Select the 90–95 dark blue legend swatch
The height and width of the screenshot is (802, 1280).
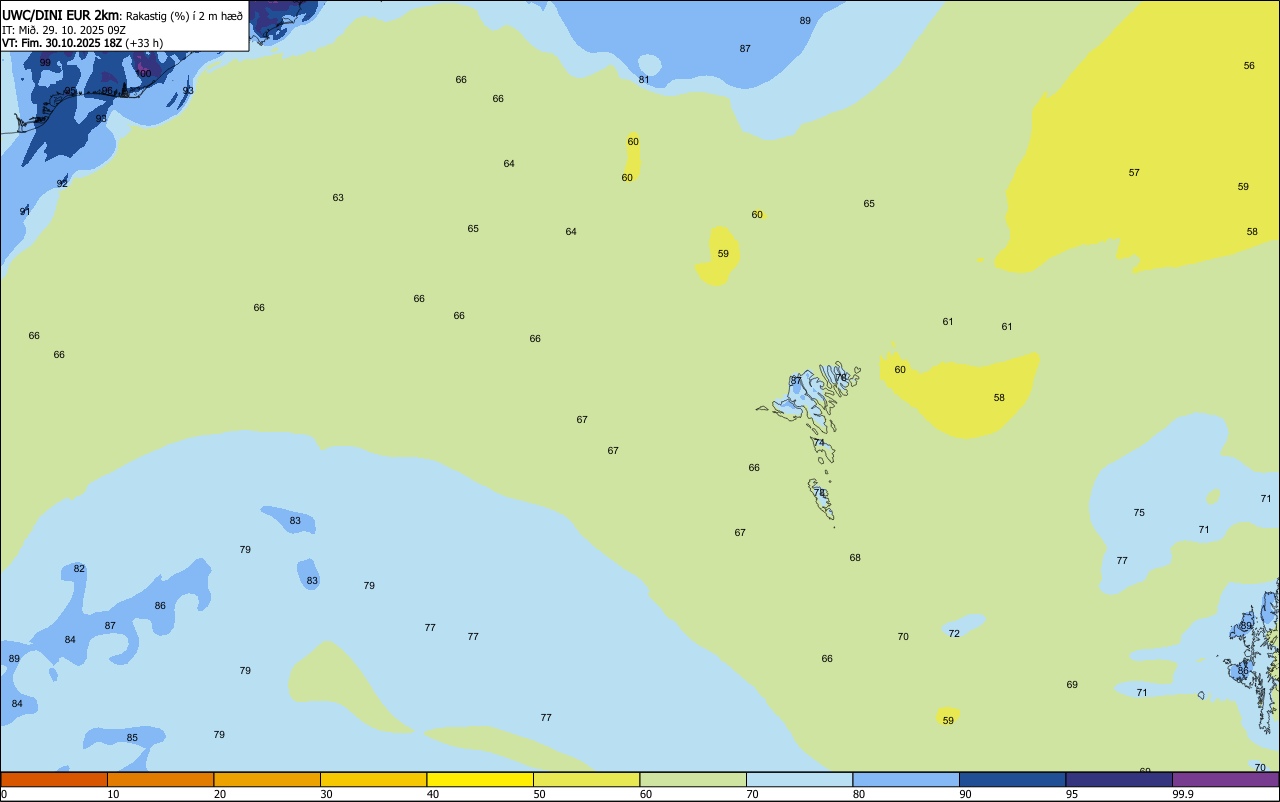1012,779
